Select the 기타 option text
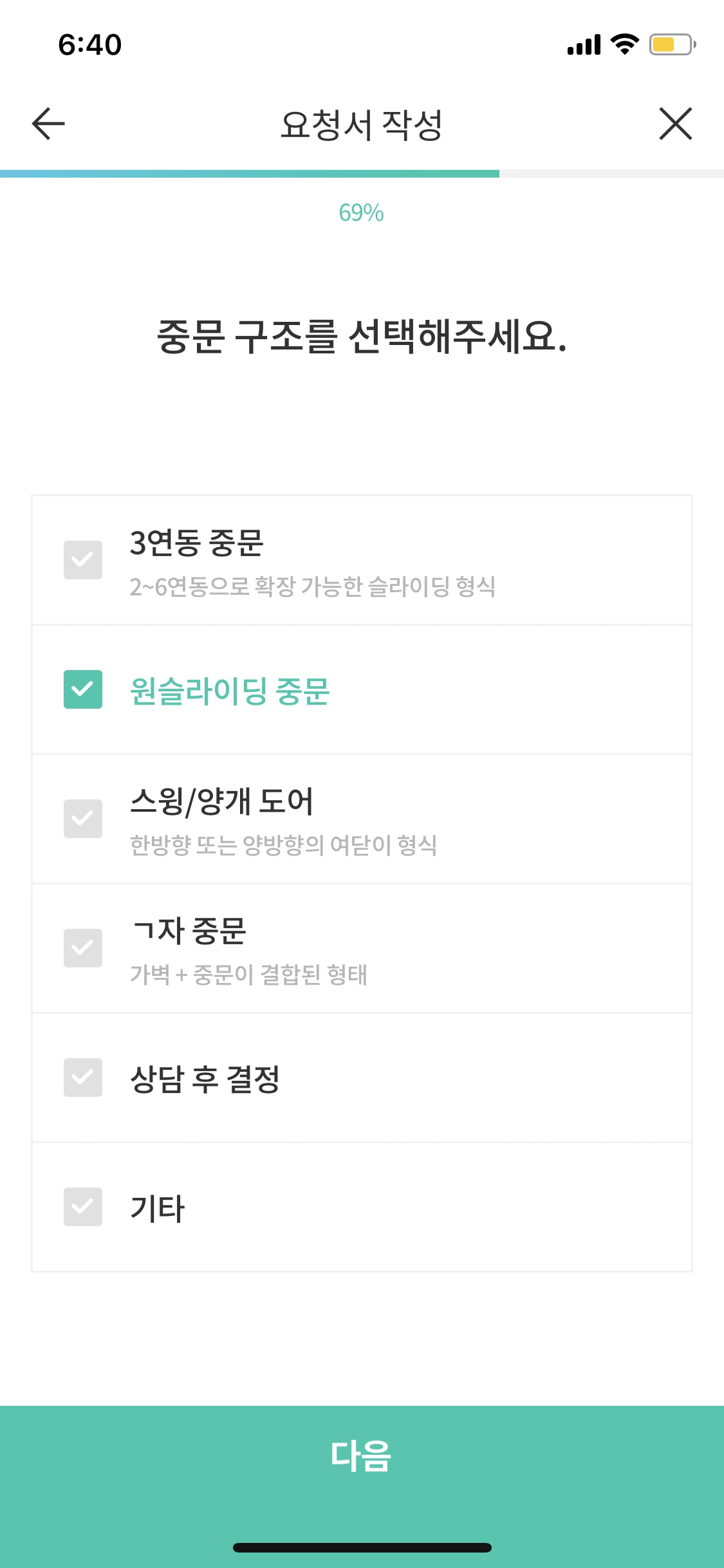 tap(158, 1209)
